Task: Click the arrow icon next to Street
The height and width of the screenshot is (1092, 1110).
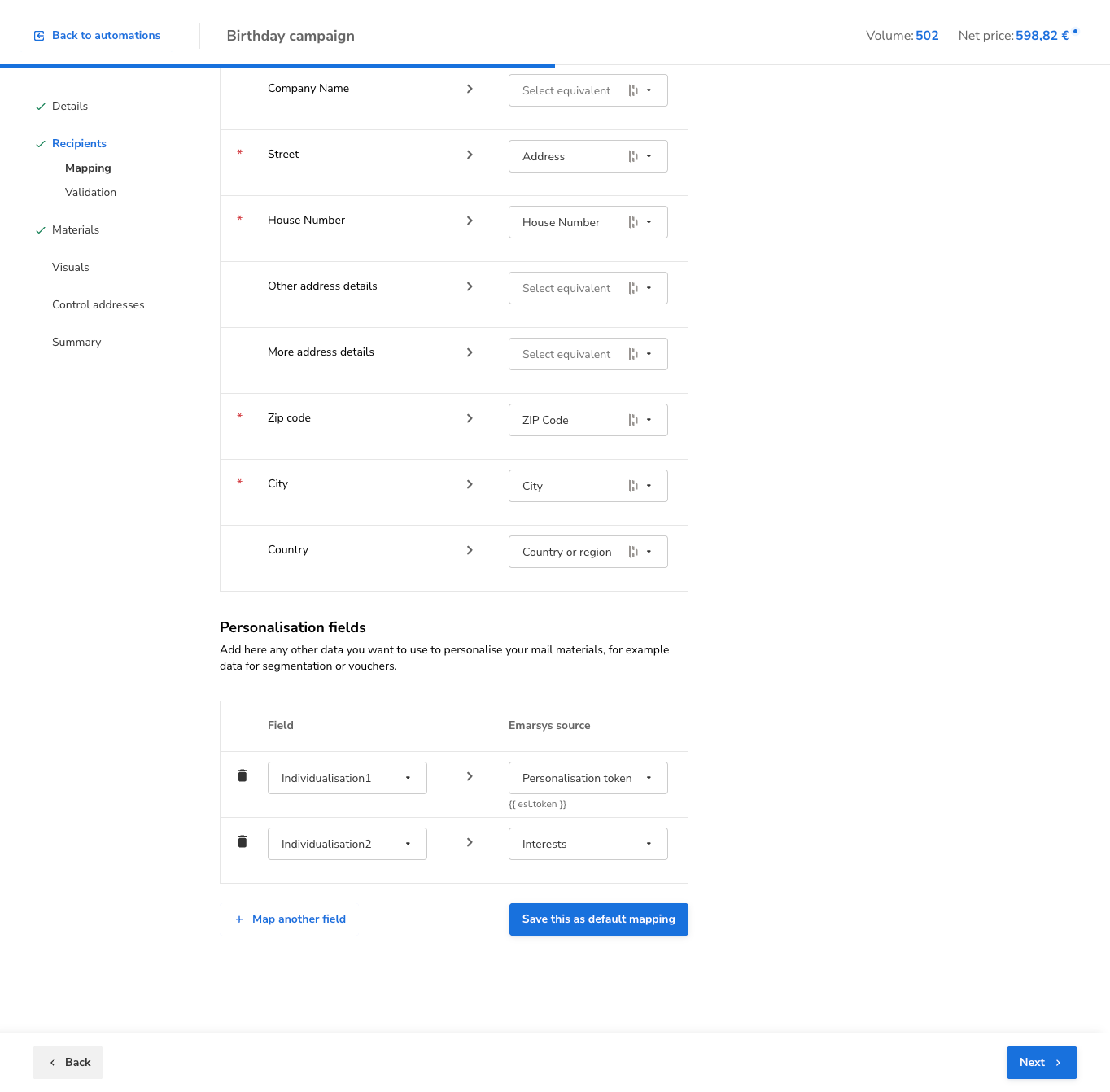Action: (470, 155)
